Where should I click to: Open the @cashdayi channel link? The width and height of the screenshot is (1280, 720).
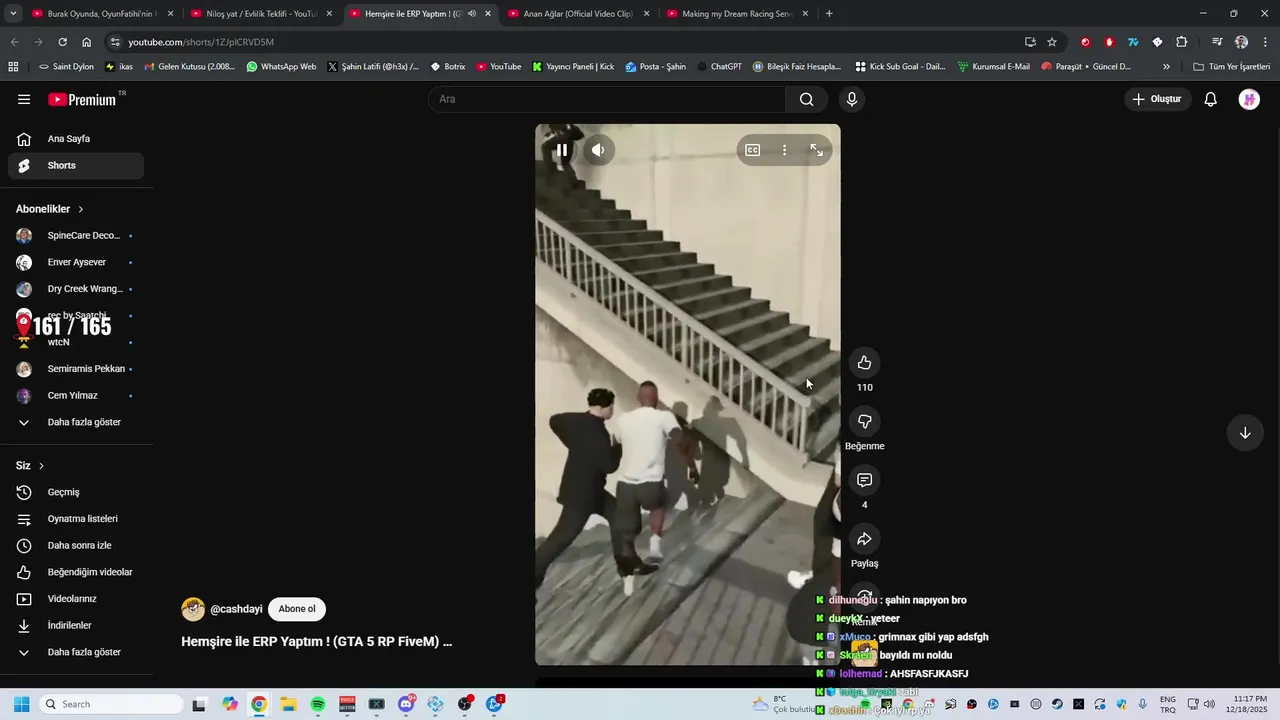tap(236, 609)
